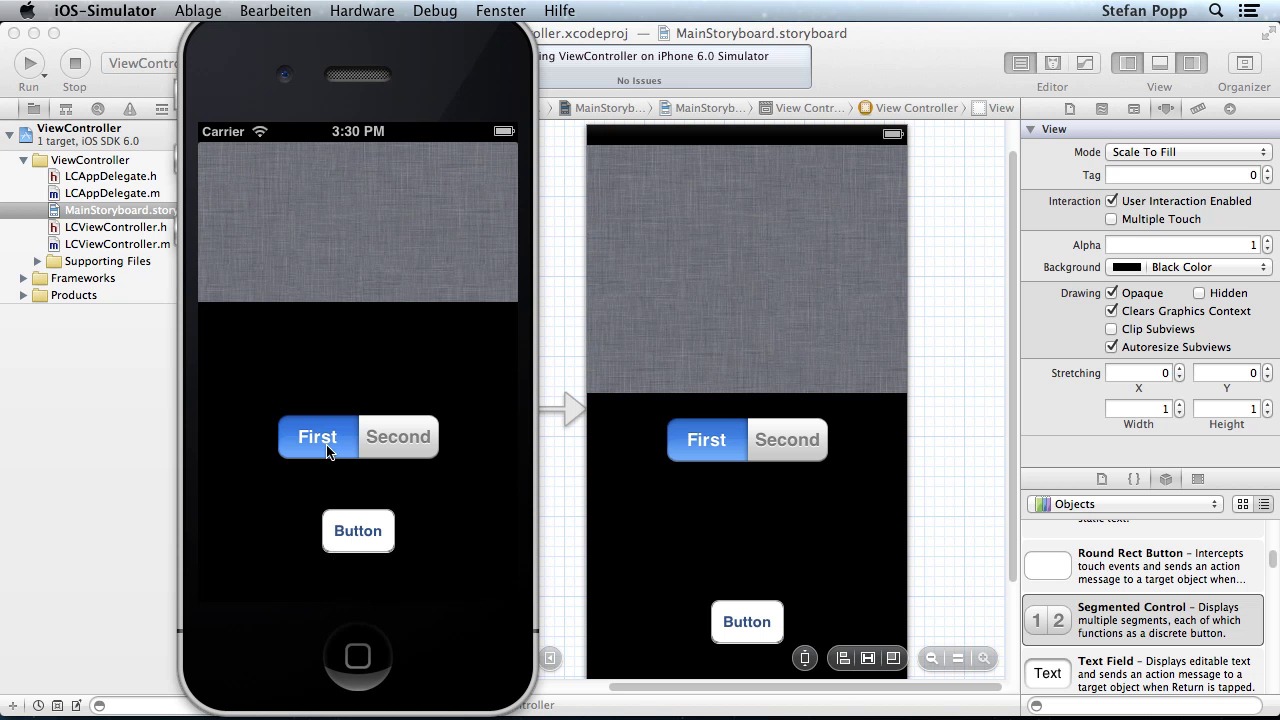This screenshot has width=1280, height=720.
Task: Open the Debug menu
Action: (435, 11)
